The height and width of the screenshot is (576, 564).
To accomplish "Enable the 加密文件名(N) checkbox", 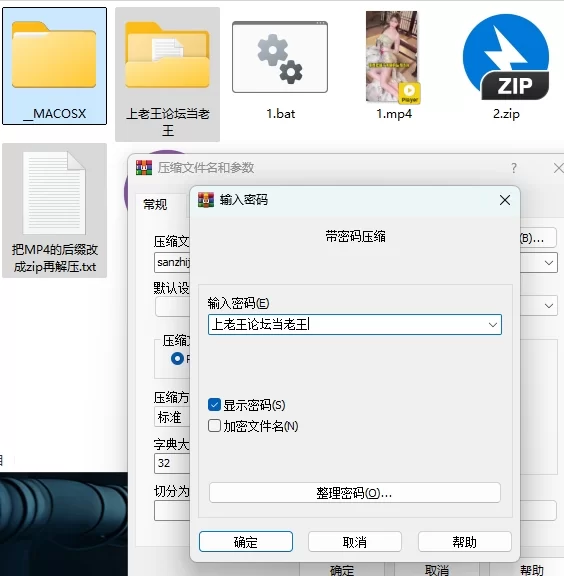I will coord(214,426).
